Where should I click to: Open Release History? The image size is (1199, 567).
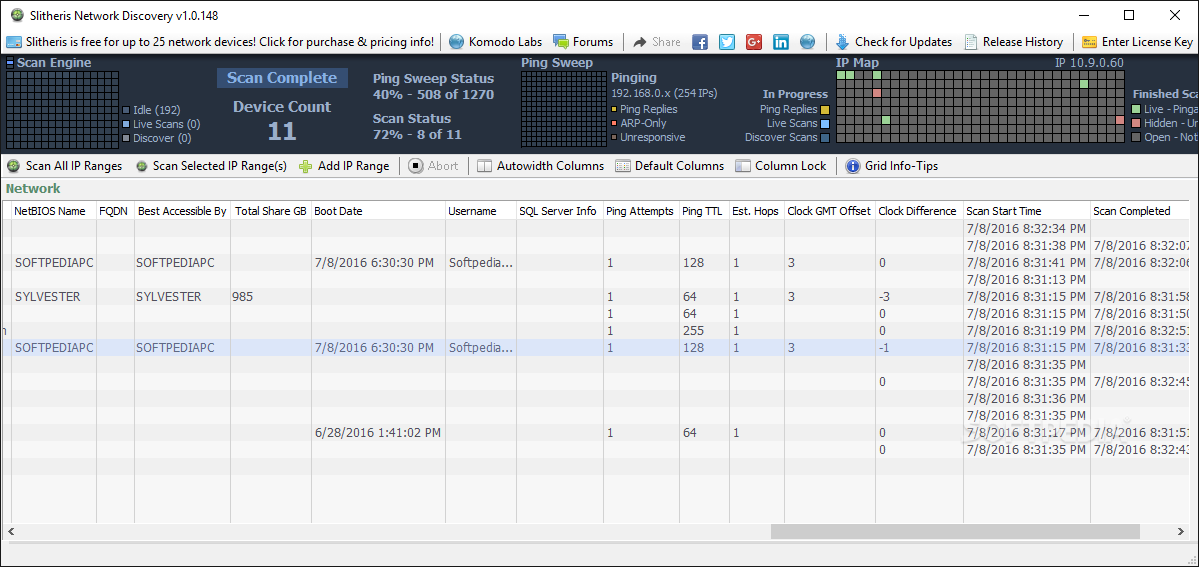coord(1014,42)
